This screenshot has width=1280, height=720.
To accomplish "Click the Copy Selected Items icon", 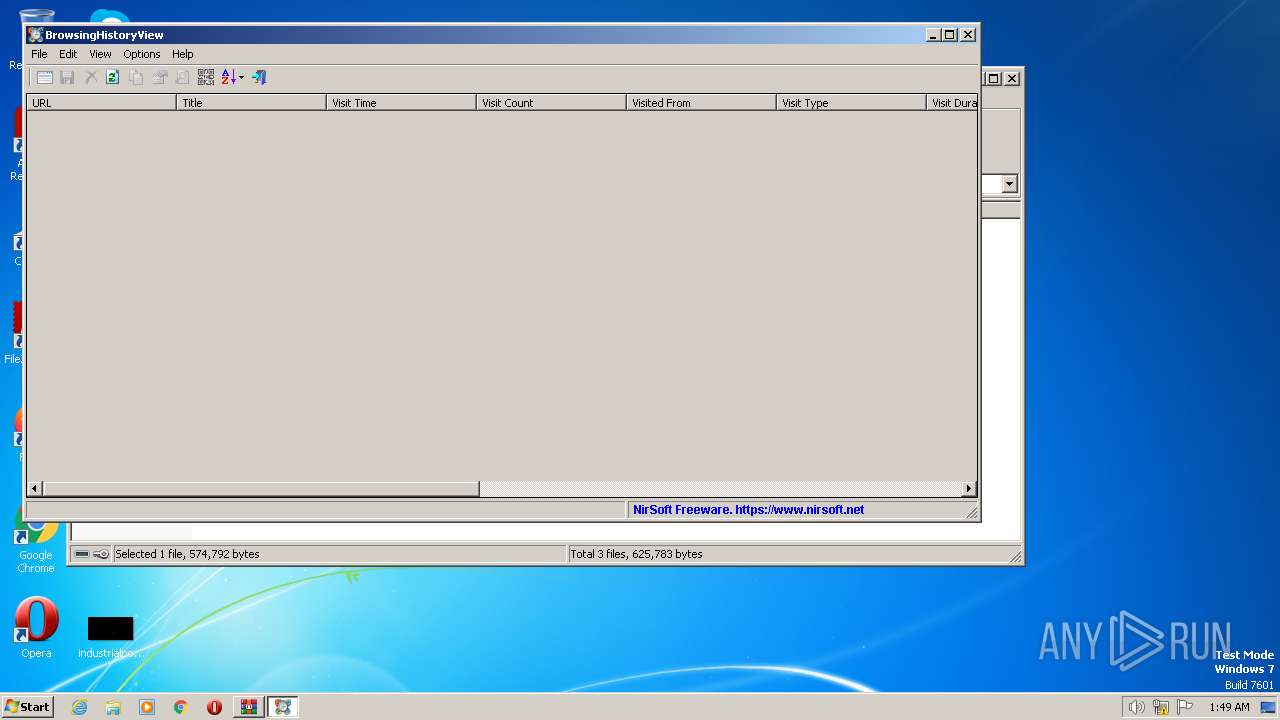I will (x=136, y=77).
